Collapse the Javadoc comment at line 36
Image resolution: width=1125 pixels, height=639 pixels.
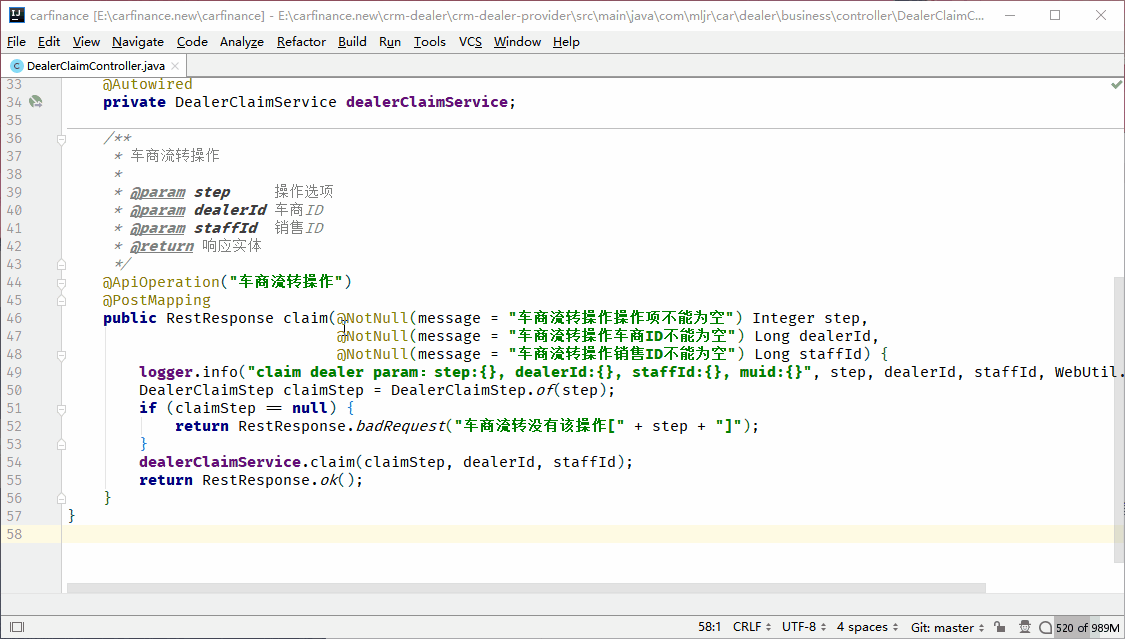[x=61, y=138]
